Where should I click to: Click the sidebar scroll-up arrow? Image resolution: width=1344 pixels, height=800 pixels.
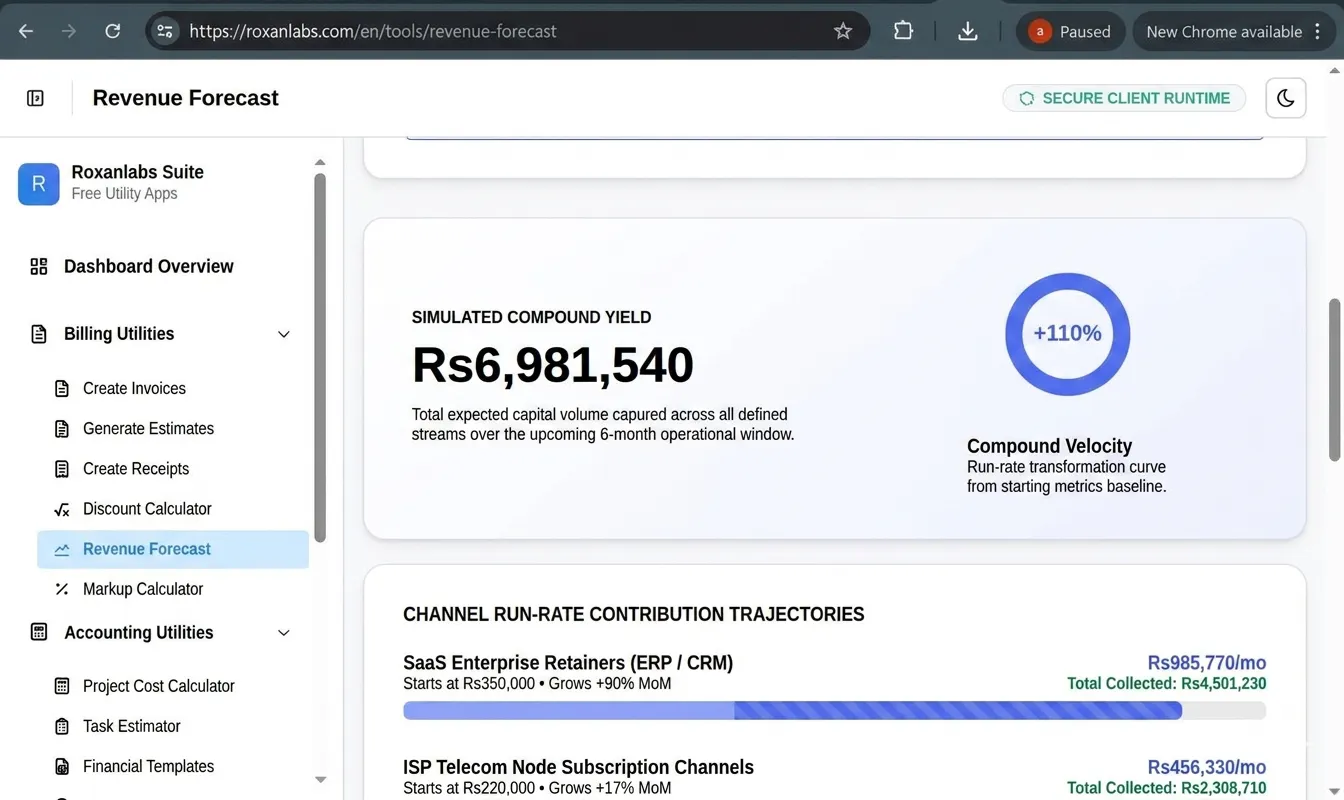[x=320, y=162]
